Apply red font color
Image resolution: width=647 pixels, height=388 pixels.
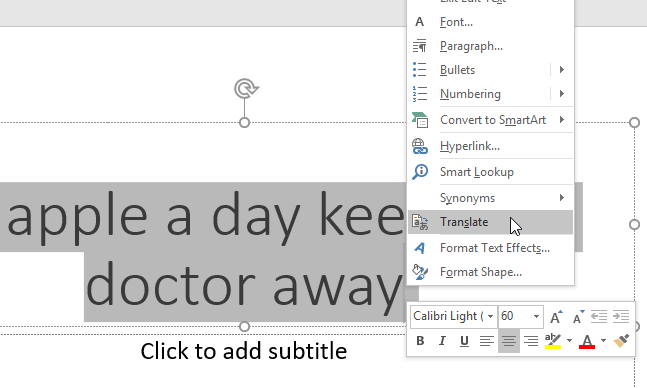(x=587, y=341)
